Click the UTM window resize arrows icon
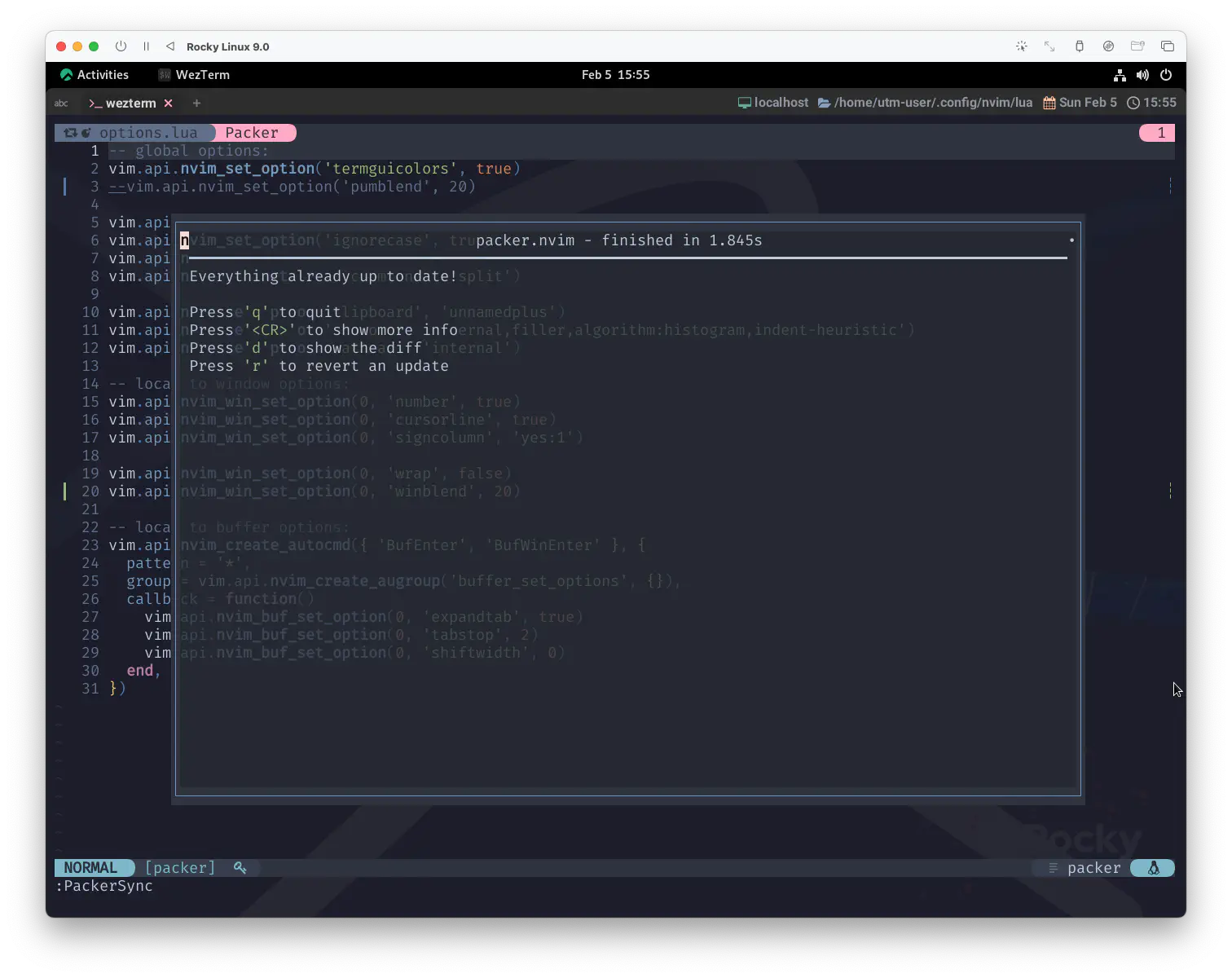1232x978 pixels. point(1049,46)
